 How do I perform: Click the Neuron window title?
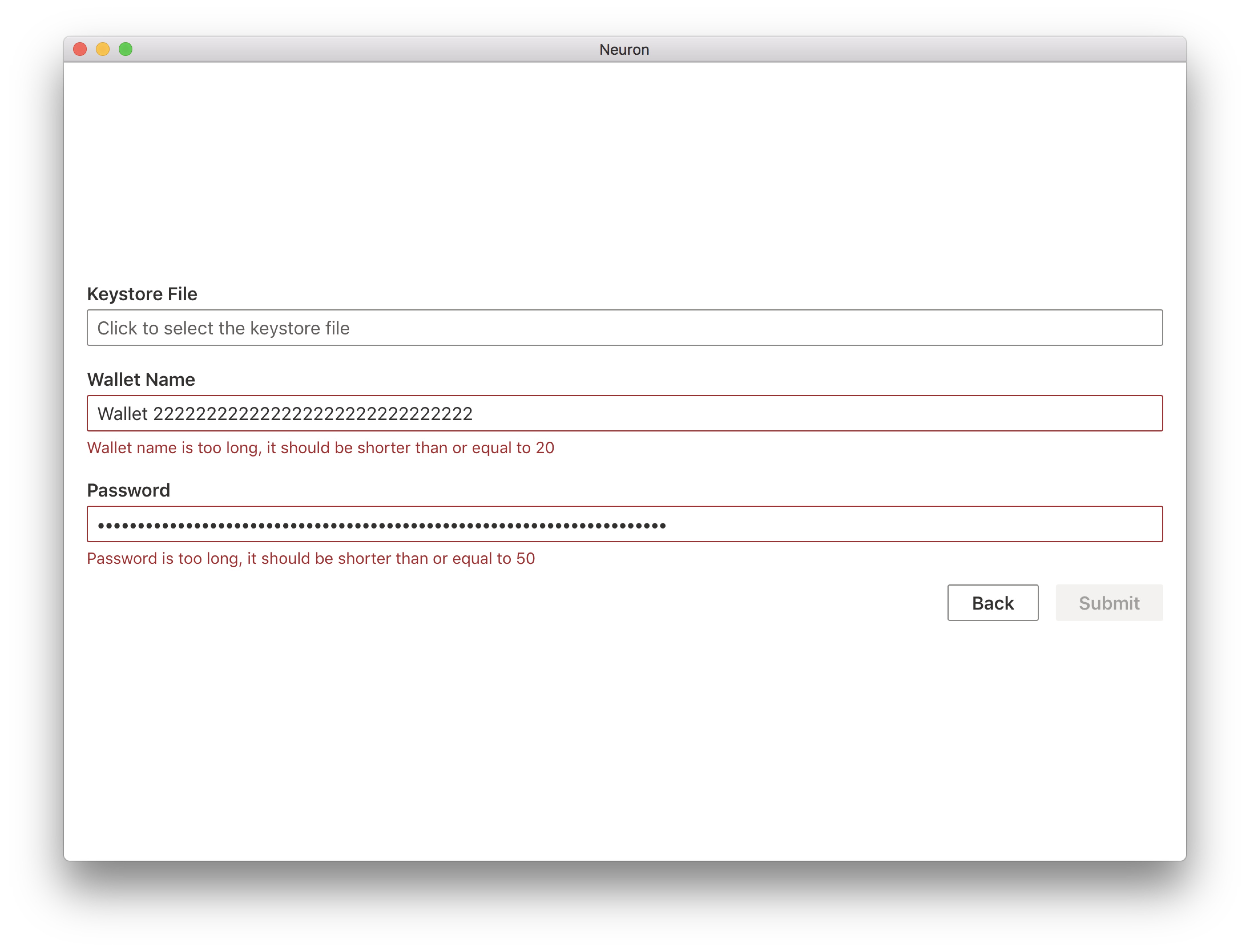click(x=624, y=49)
